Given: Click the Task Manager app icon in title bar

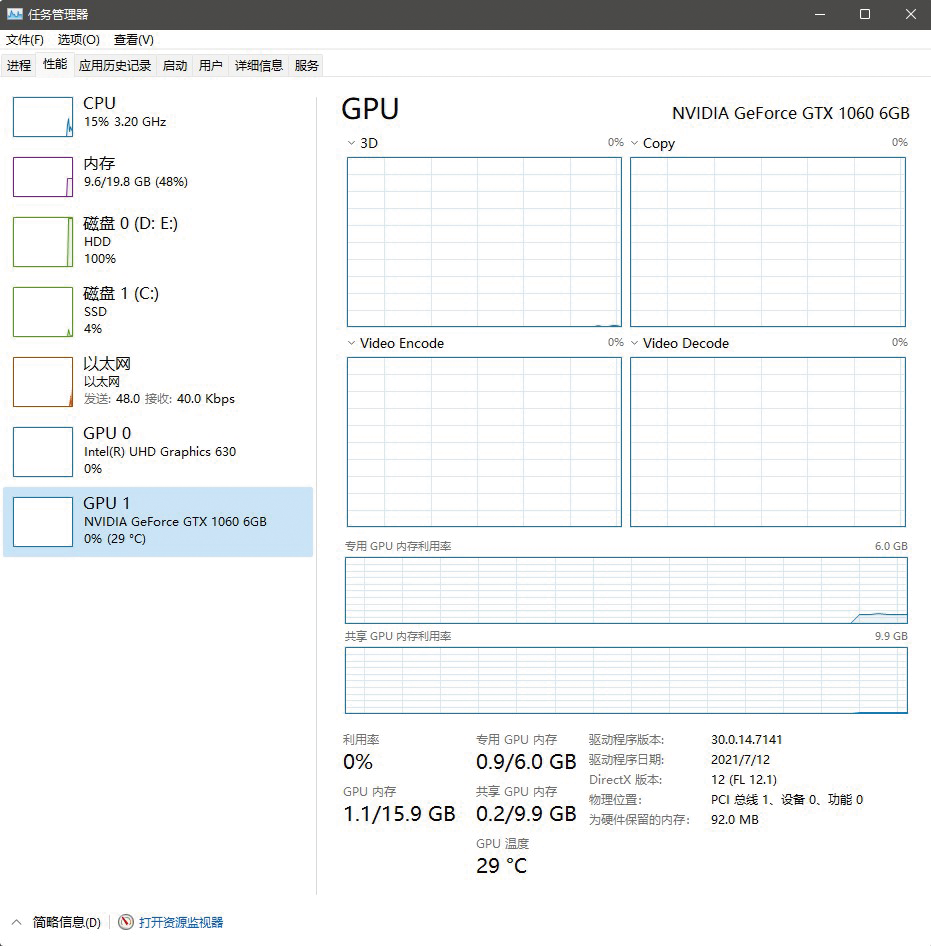Looking at the screenshot, I should pos(14,14).
